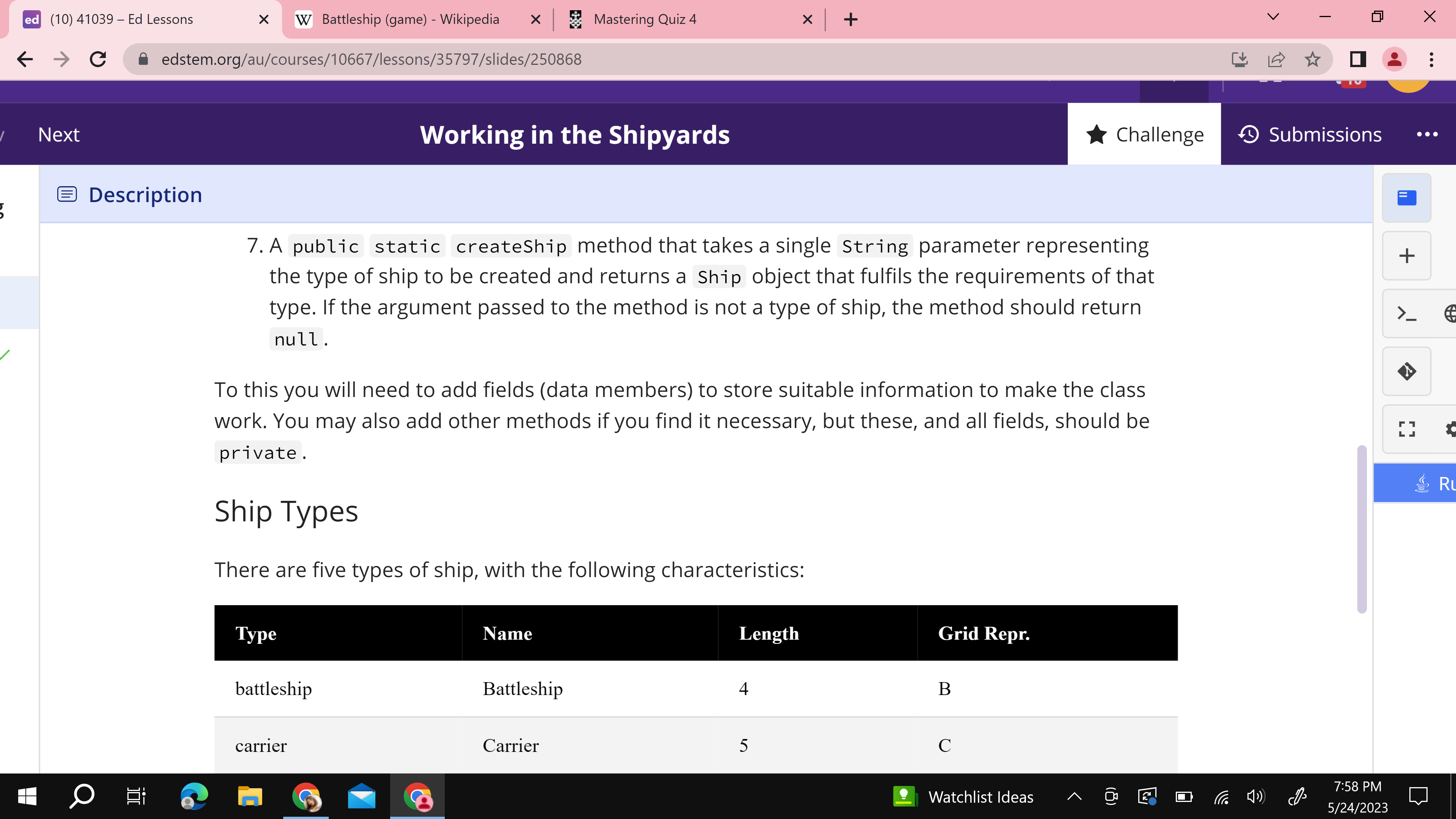Open the terminal from the sidebar
Screen dimensions: 1456x819
[1406, 314]
